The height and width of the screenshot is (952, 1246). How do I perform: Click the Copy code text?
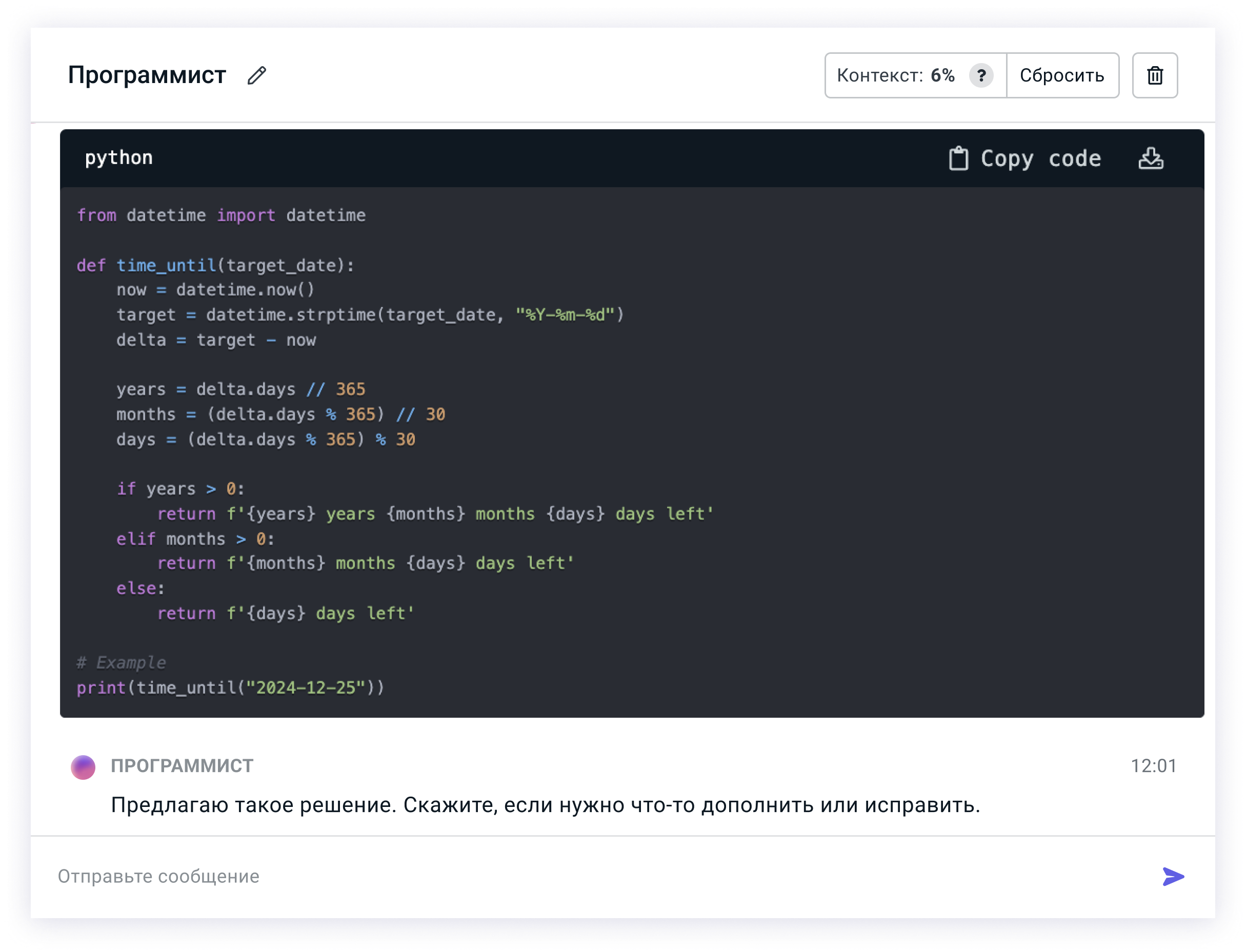click(x=1040, y=159)
